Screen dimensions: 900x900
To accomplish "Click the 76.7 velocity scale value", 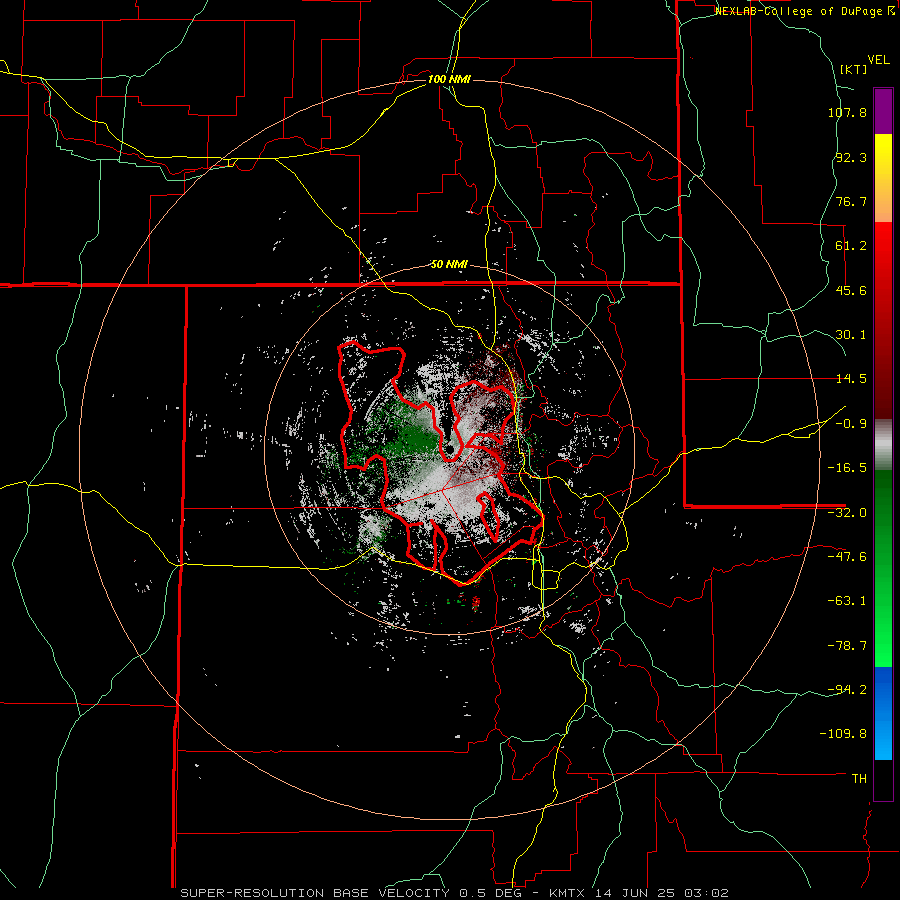I will click(851, 201).
